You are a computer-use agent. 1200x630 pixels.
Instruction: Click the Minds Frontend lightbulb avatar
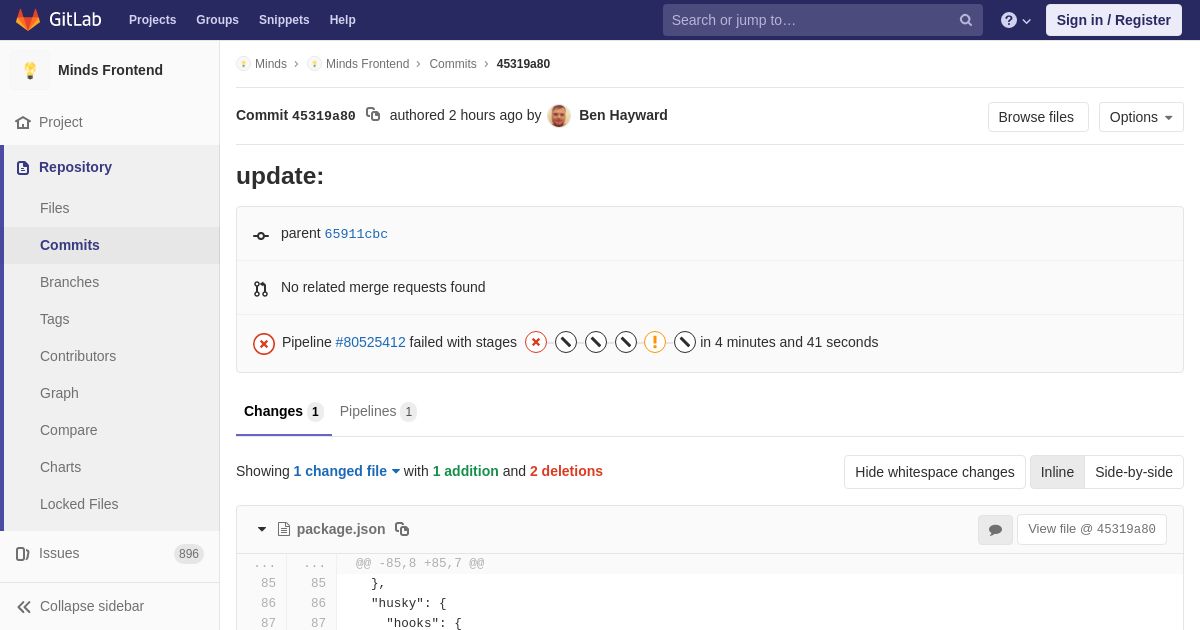(30, 70)
